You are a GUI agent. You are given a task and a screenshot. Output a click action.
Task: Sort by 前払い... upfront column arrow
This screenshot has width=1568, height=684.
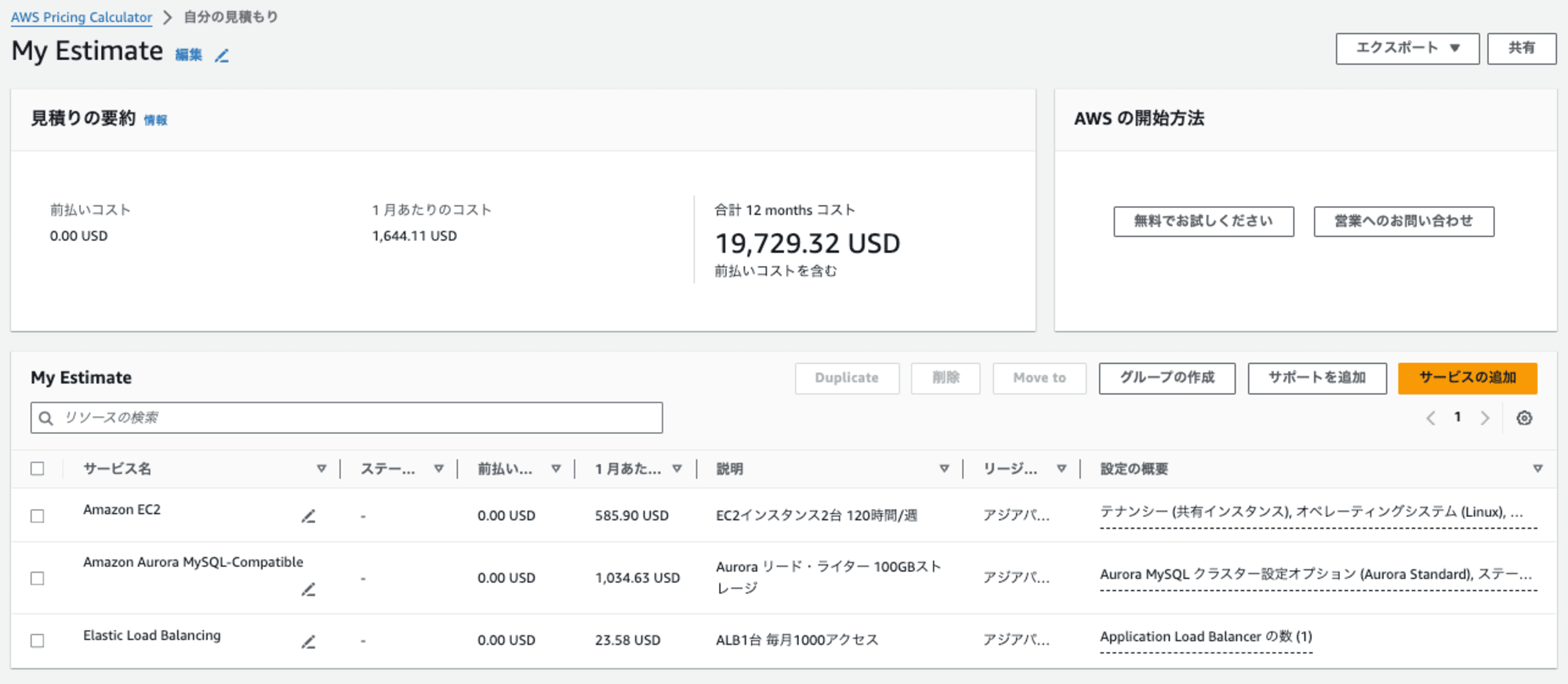556,468
